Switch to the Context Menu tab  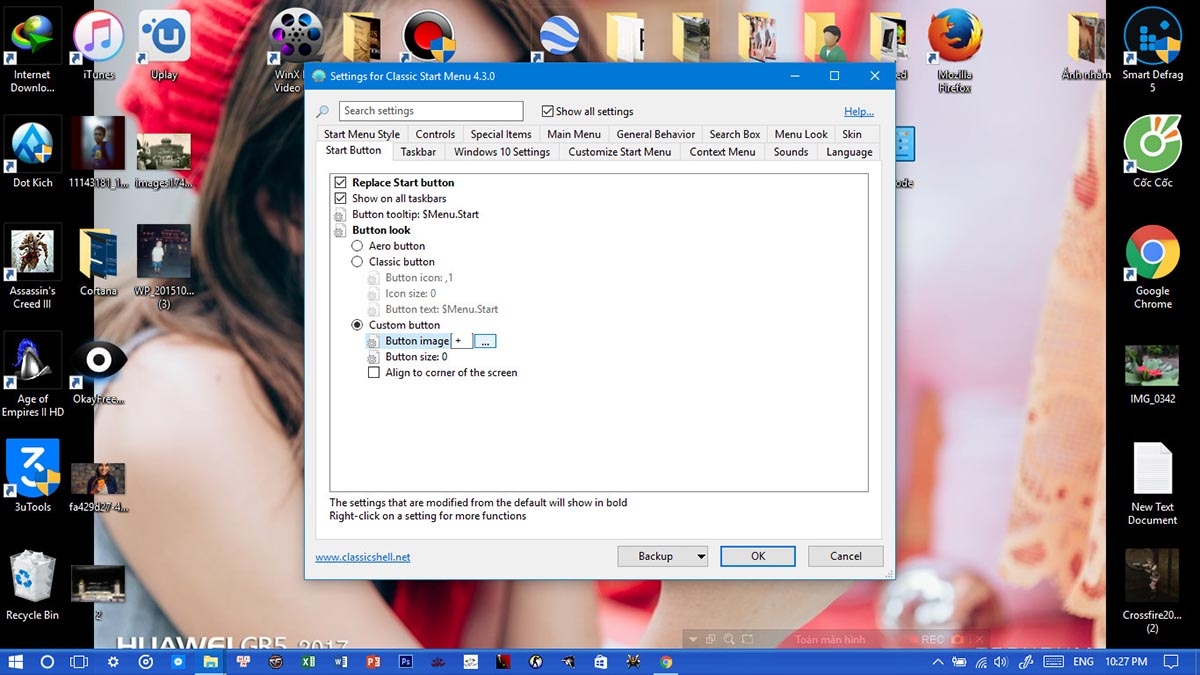[x=722, y=152]
